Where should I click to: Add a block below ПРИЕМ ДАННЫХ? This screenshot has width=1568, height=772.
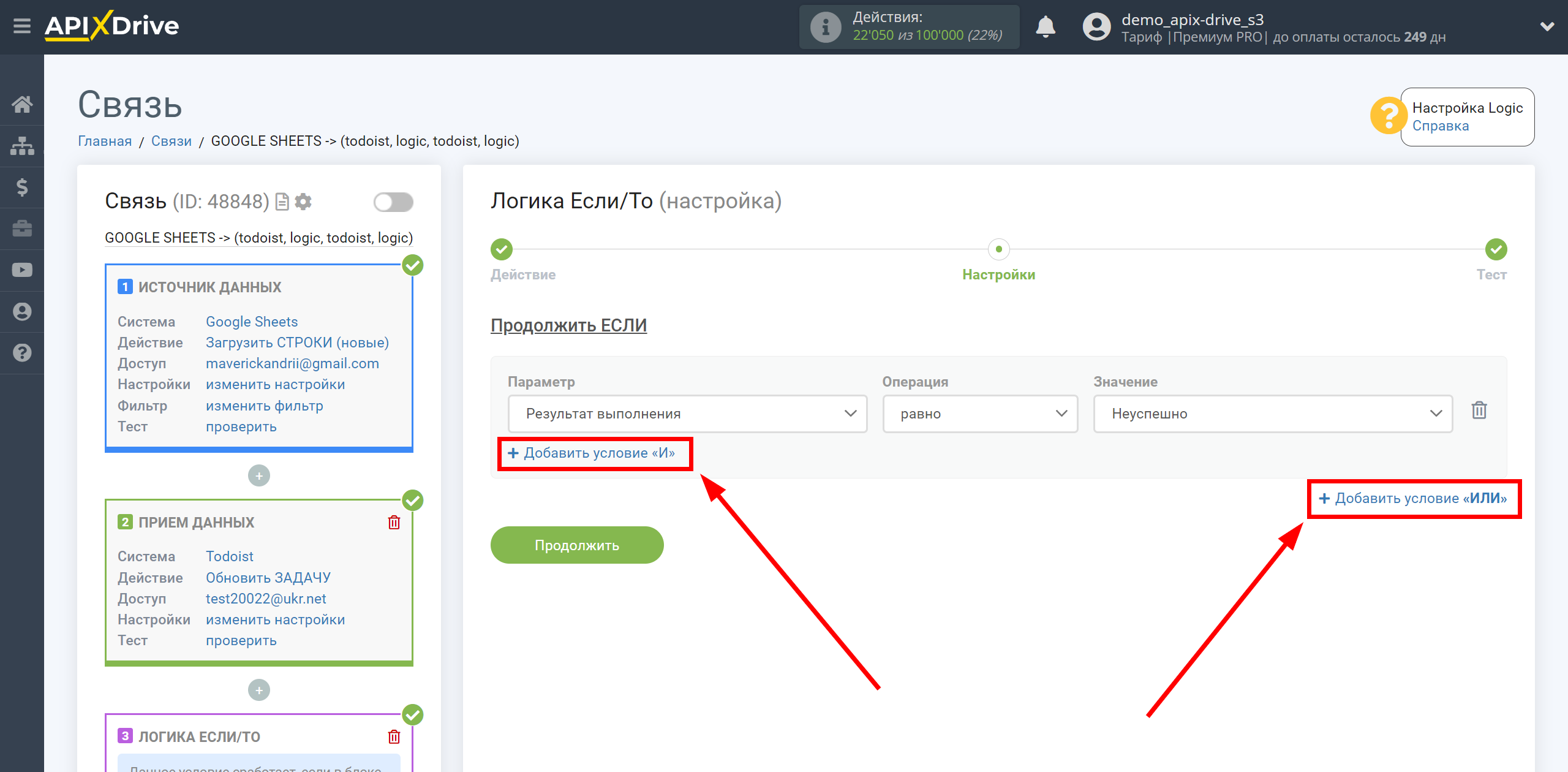coord(259,690)
